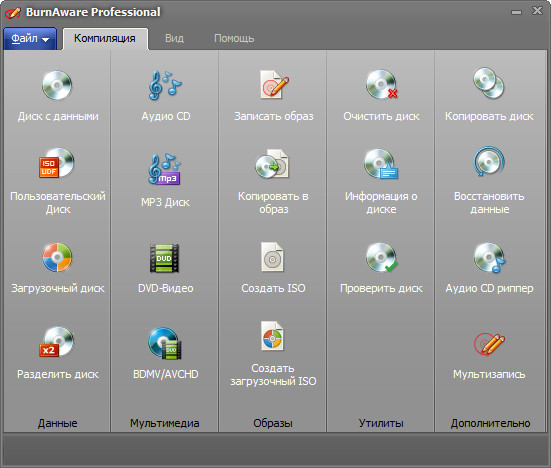Click the Образы category label

pyautogui.click(x=273, y=423)
